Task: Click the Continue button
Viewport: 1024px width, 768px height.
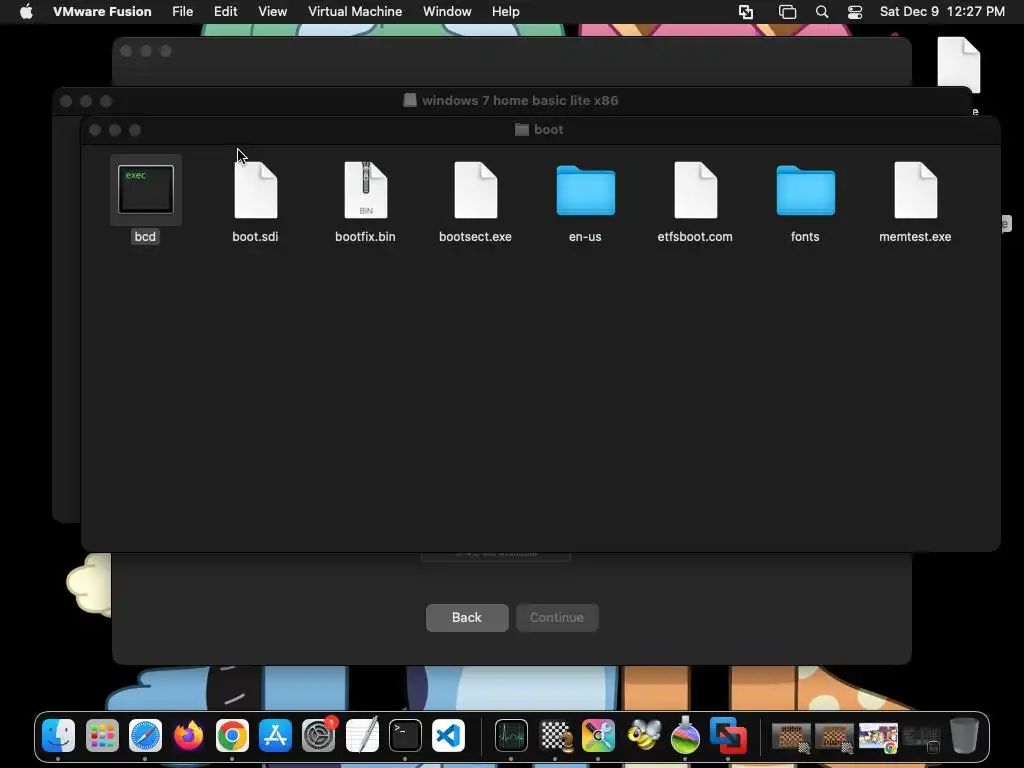Action: pos(557,617)
